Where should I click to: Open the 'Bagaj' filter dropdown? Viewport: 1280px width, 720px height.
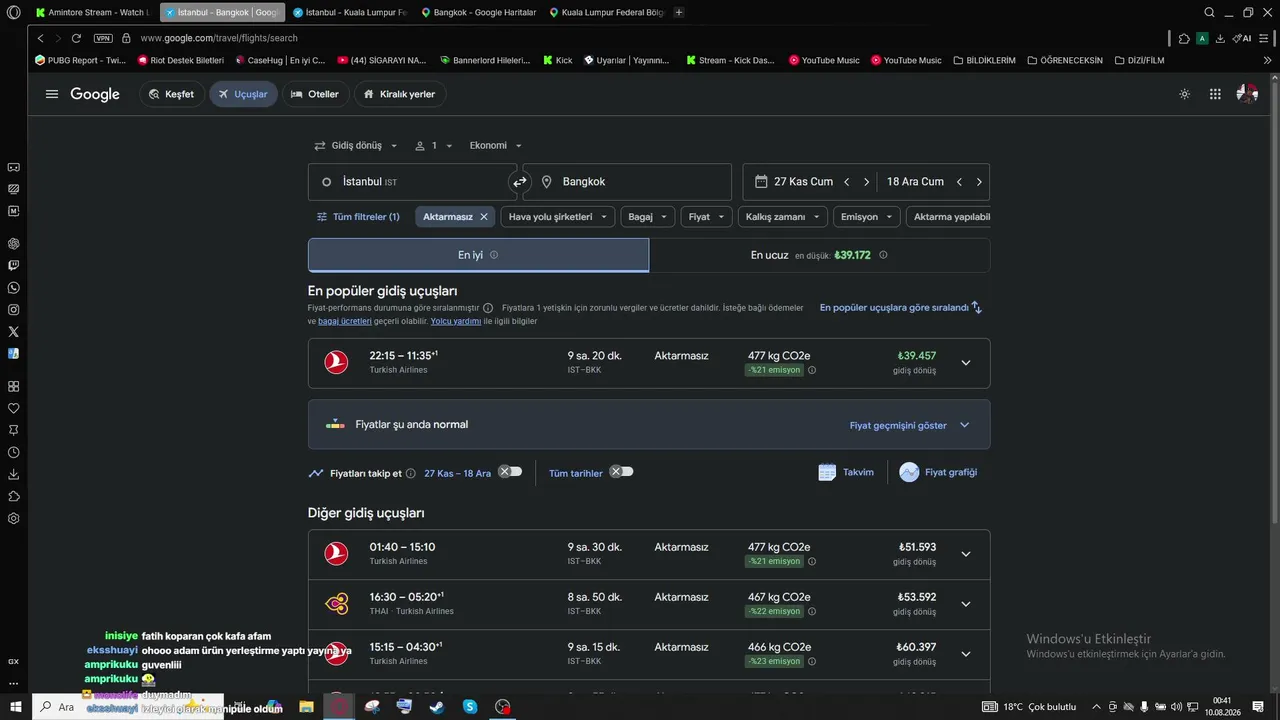[648, 217]
